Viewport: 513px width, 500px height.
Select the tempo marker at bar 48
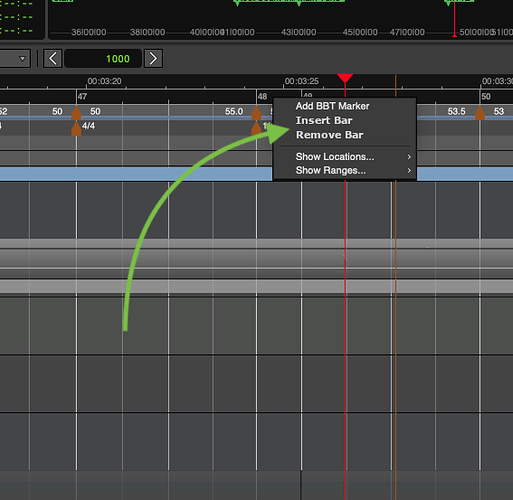(256, 113)
